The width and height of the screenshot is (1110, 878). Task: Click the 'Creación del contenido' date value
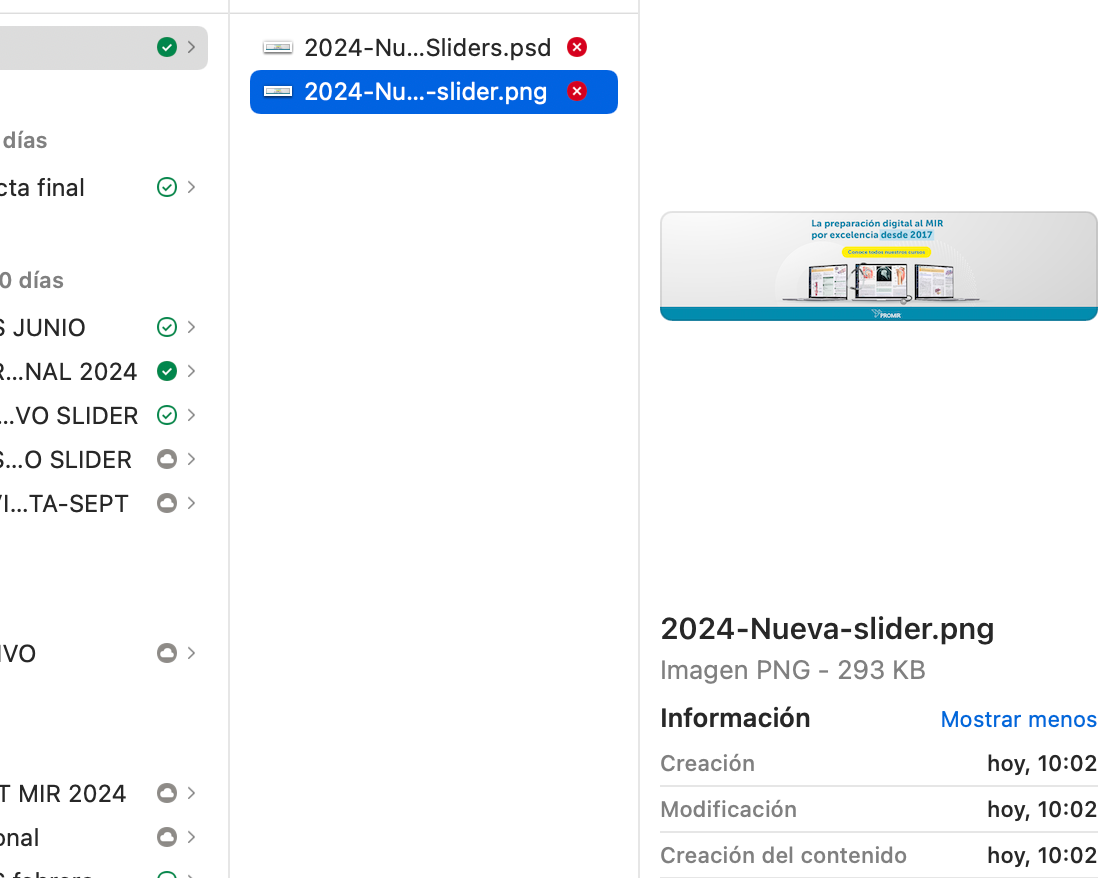point(1042,855)
